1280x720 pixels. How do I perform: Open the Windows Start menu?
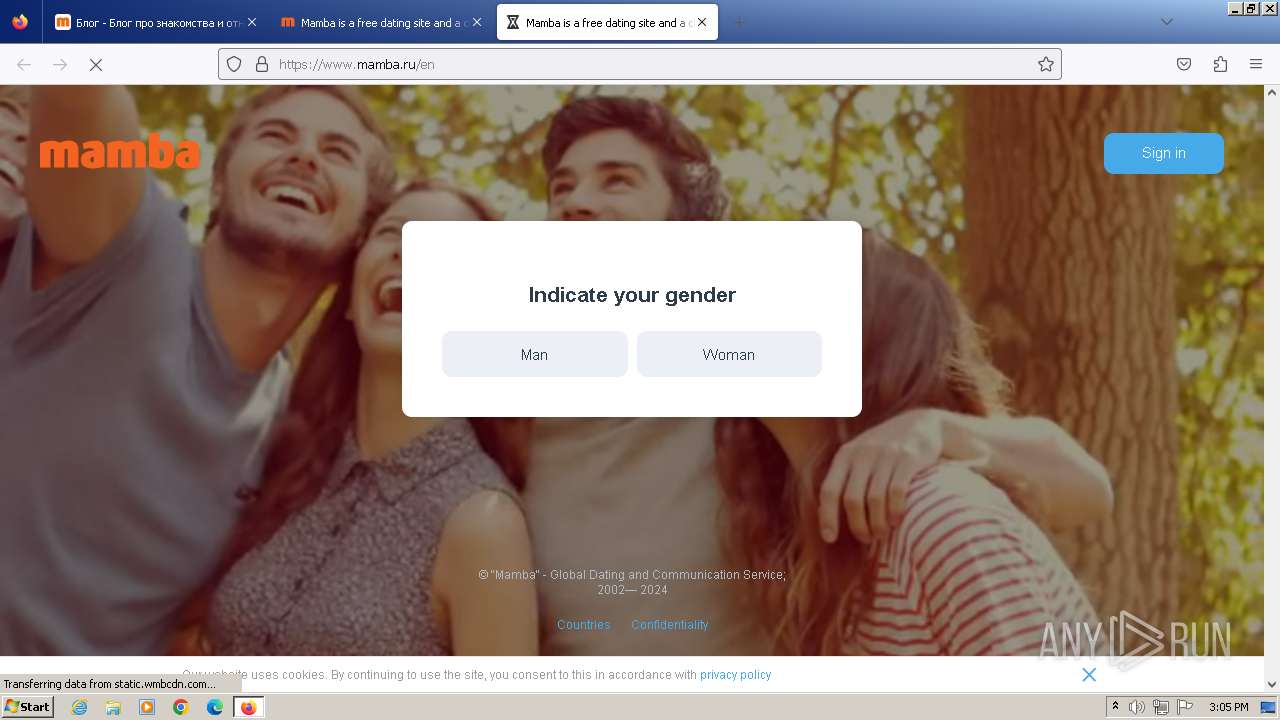(x=27, y=707)
